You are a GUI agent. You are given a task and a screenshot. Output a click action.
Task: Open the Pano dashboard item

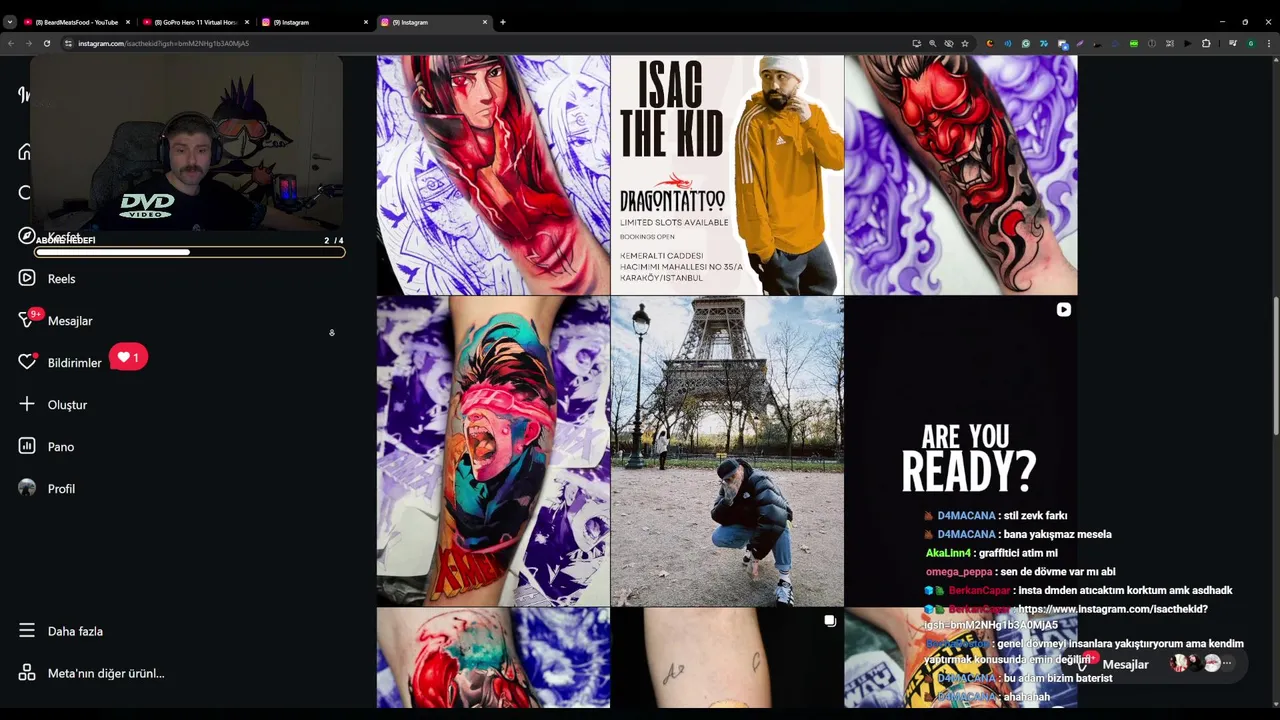click(46, 447)
